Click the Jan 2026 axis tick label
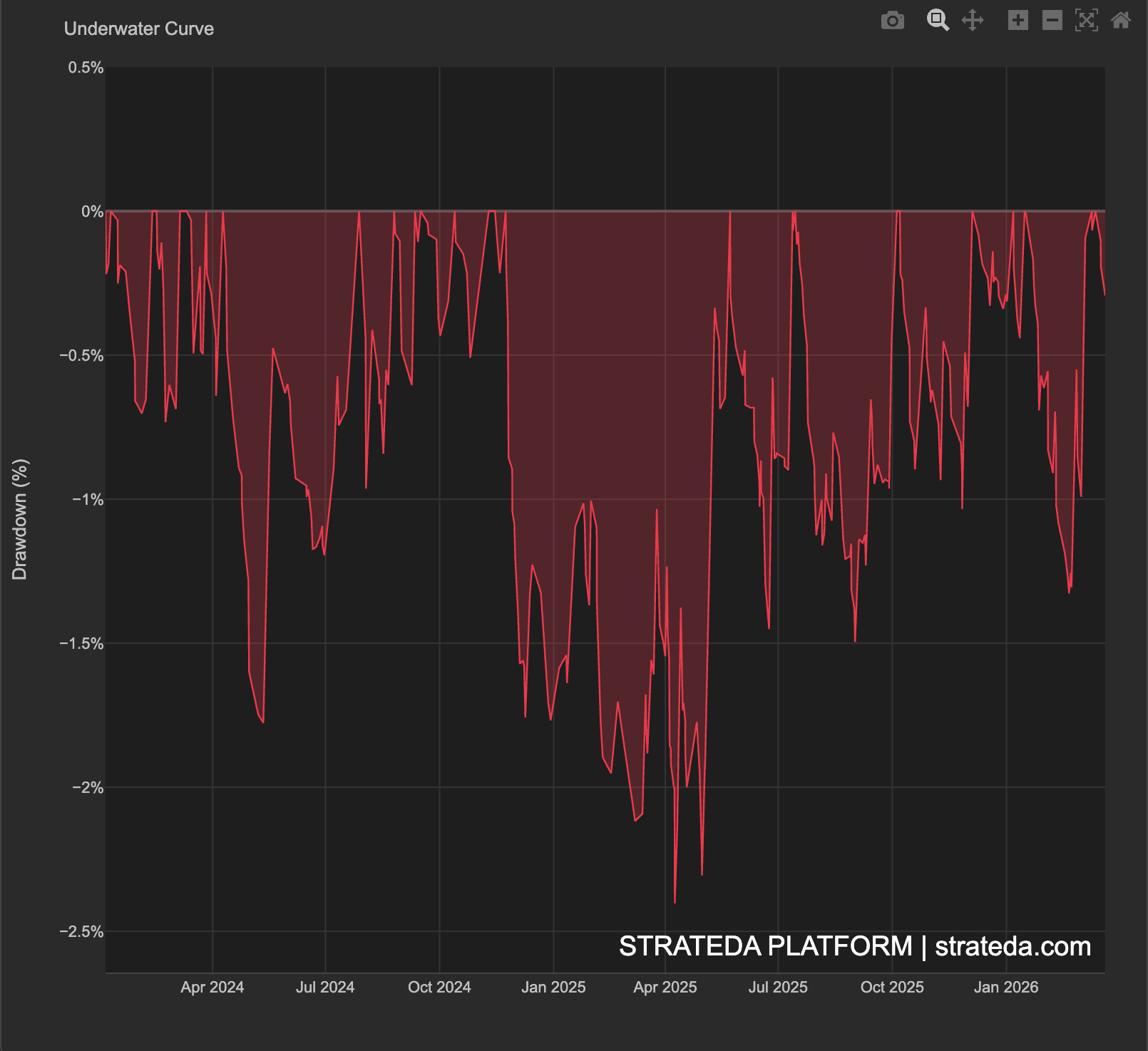The height and width of the screenshot is (1051, 1148). pos(1007,988)
